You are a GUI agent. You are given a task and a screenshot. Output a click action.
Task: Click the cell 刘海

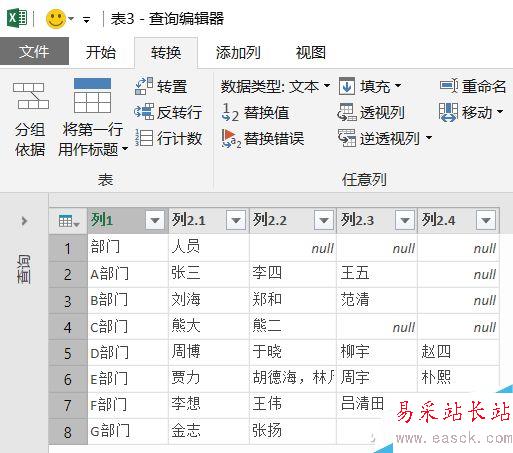pyautogui.click(x=209, y=300)
